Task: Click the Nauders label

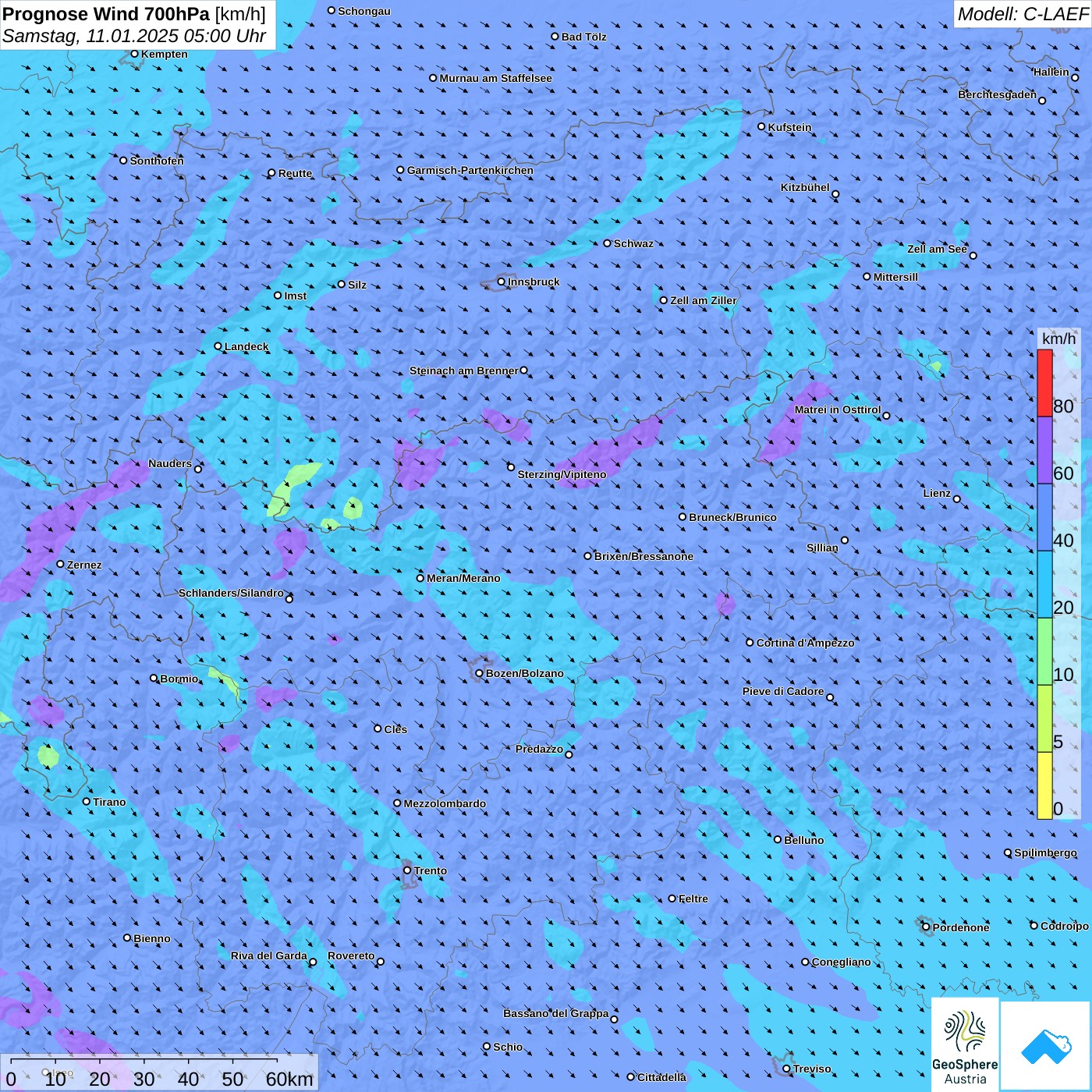Action: [170, 463]
